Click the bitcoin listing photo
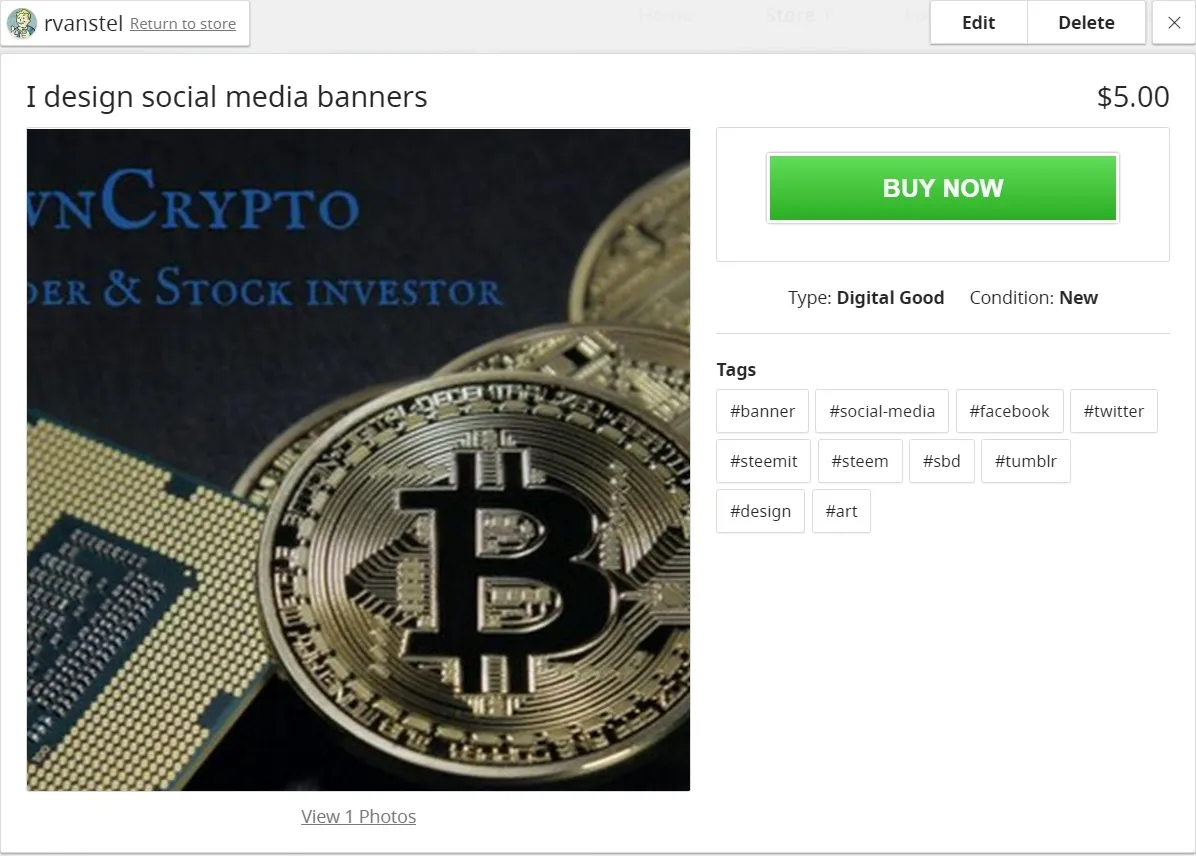This screenshot has height=856, width=1196. (x=358, y=460)
